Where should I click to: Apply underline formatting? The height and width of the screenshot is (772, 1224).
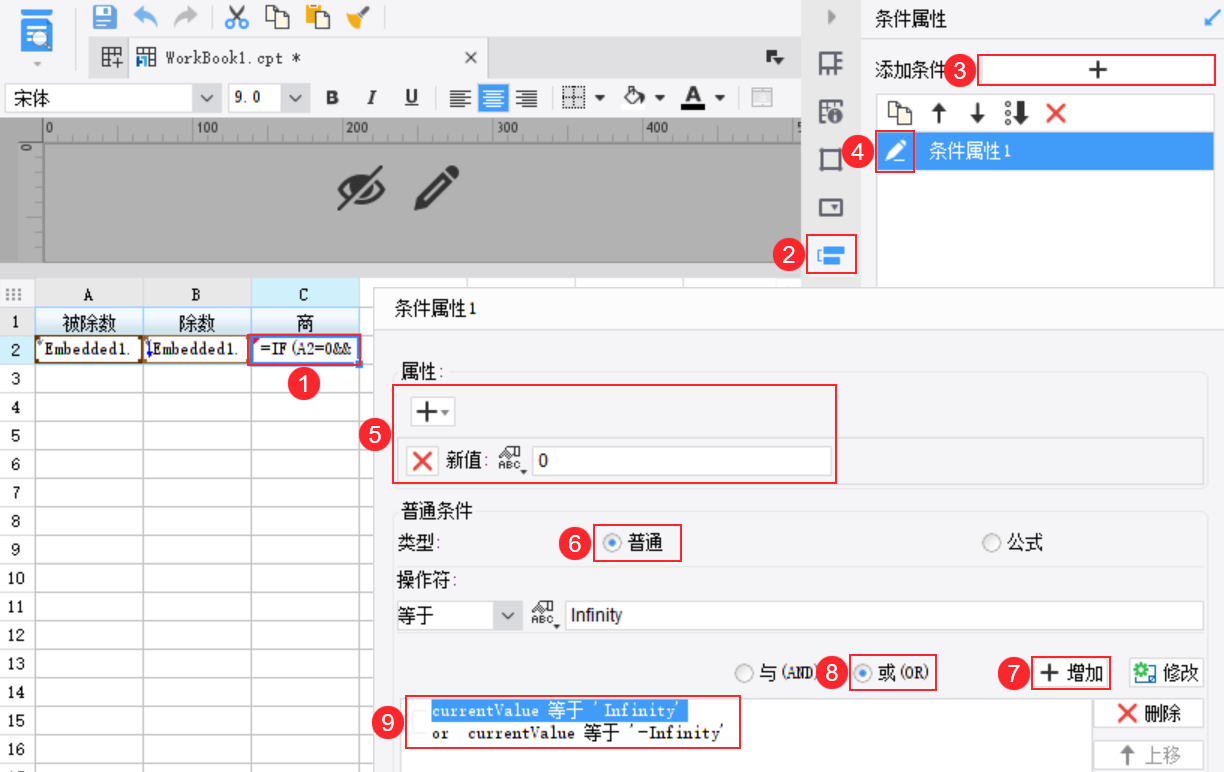click(411, 97)
